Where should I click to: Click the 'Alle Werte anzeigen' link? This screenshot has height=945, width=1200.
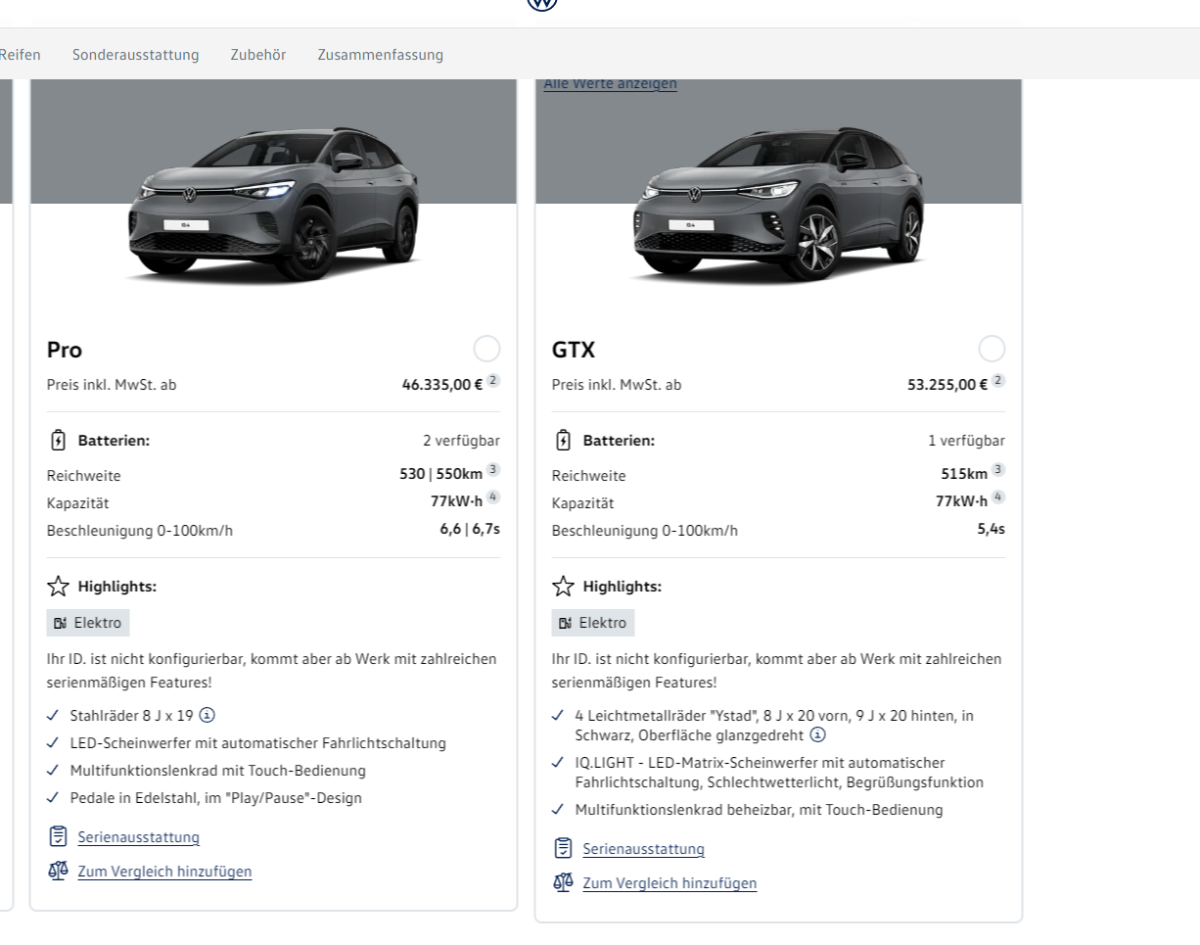(x=610, y=84)
